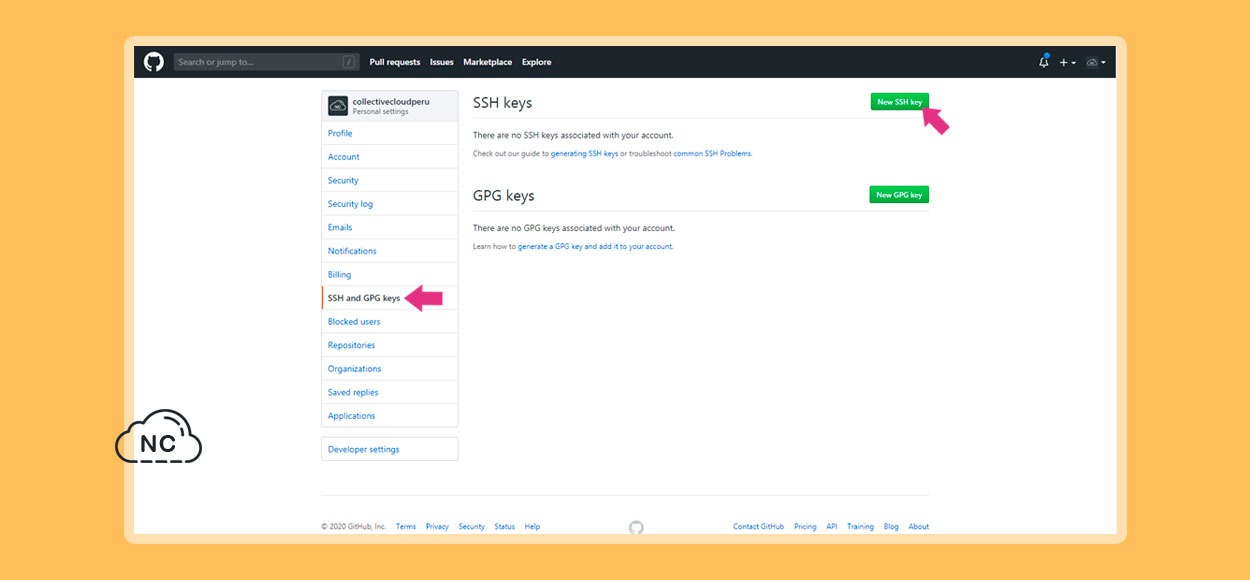This screenshot has width=1250, height=580.
Task: Click the New SSH key button
Action: point(899,102)
